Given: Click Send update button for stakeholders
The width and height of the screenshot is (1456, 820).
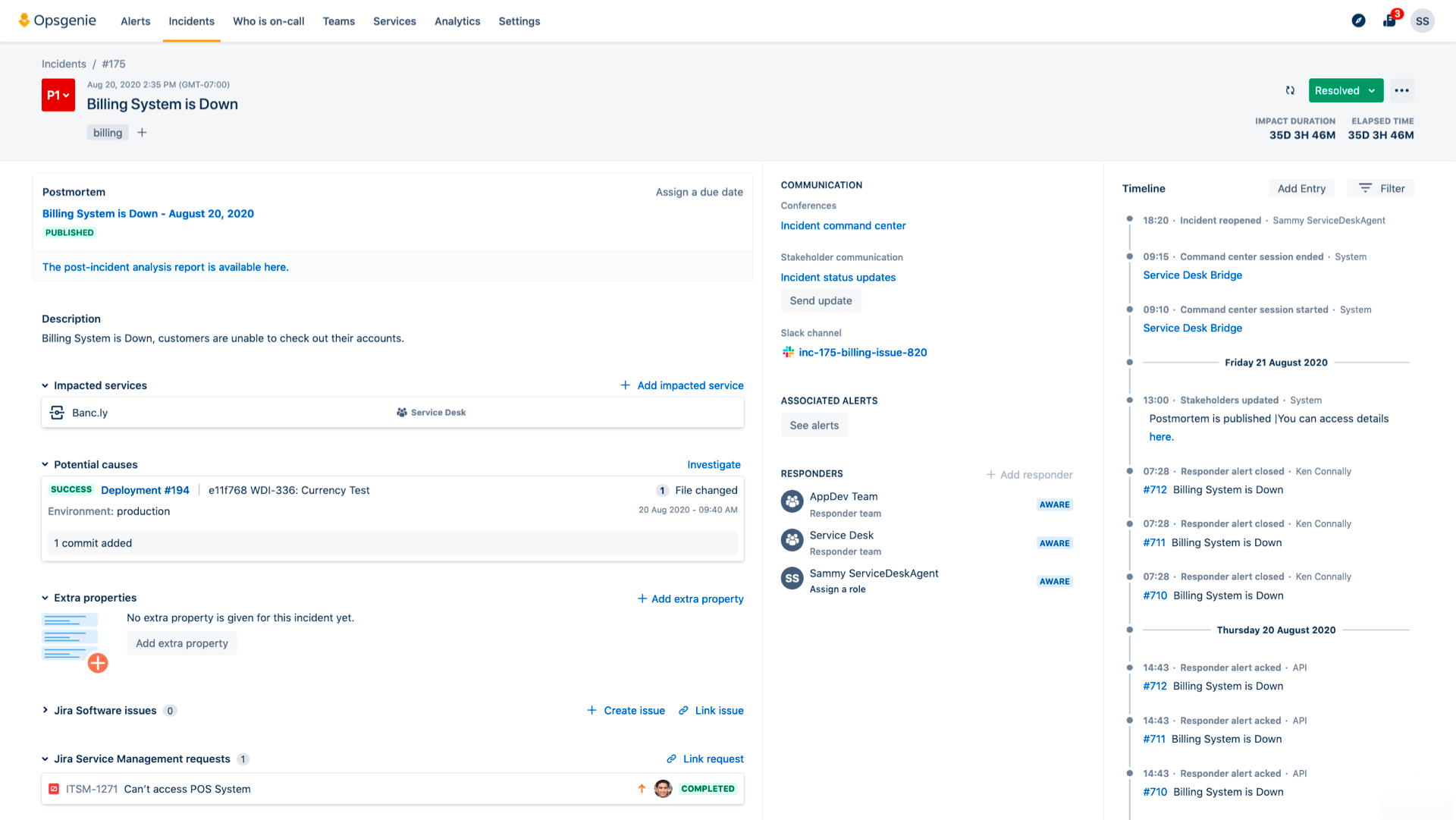Looking at the screenshot, I should coord(820,300).
